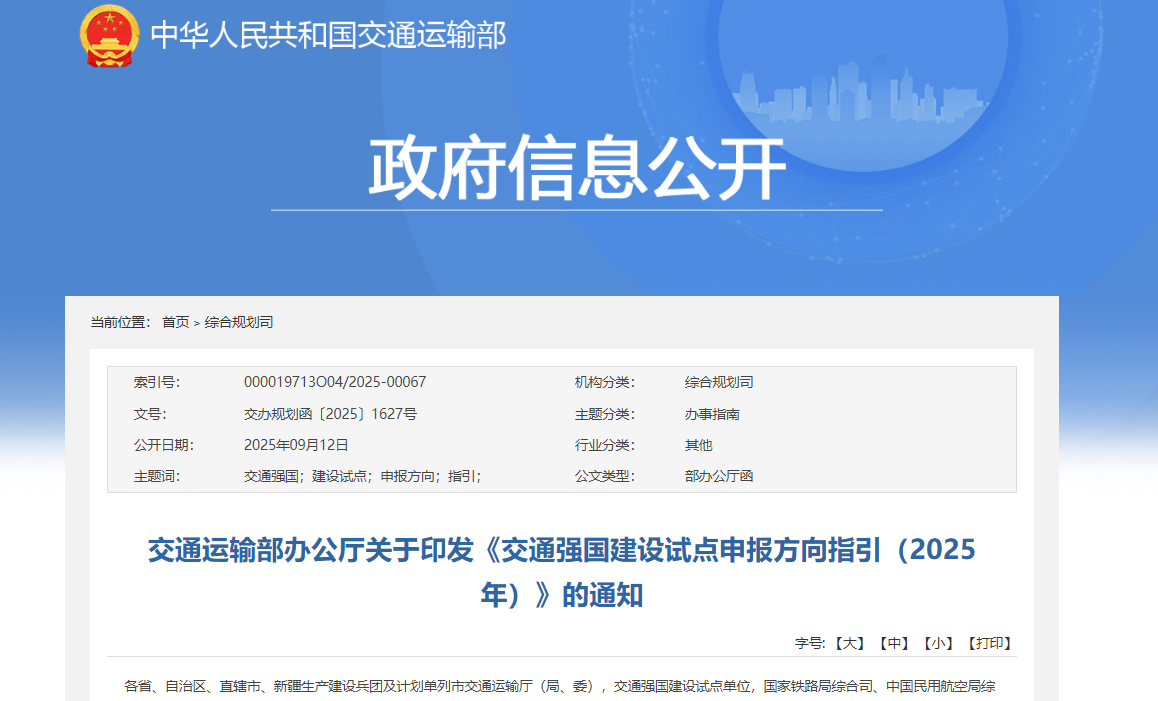
Task: Print the page via 打印
Action: 988,643
